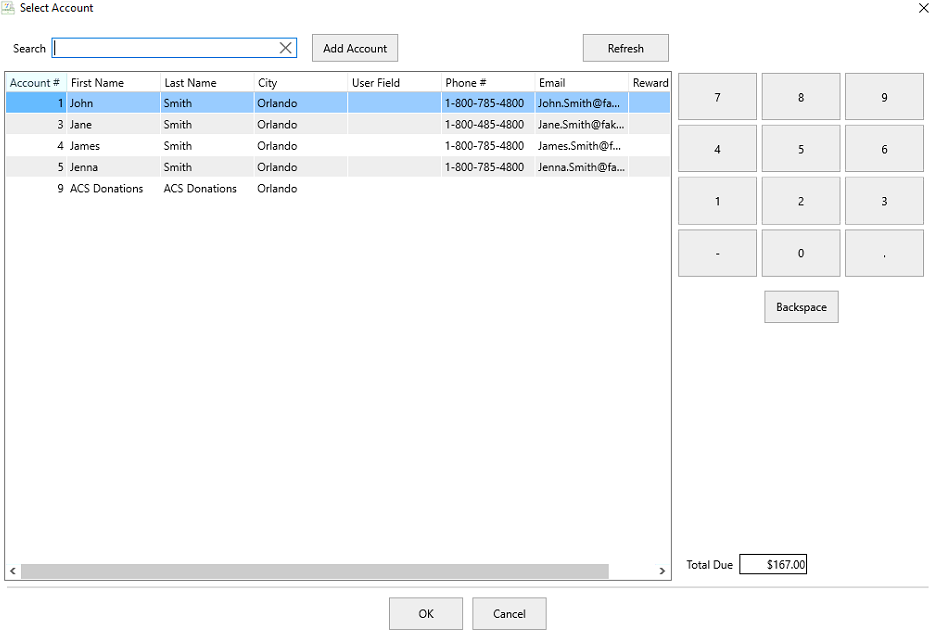Click the scroll right arrow of the table
This screenshot has height=641, width=935.
(x=662, y=571)
